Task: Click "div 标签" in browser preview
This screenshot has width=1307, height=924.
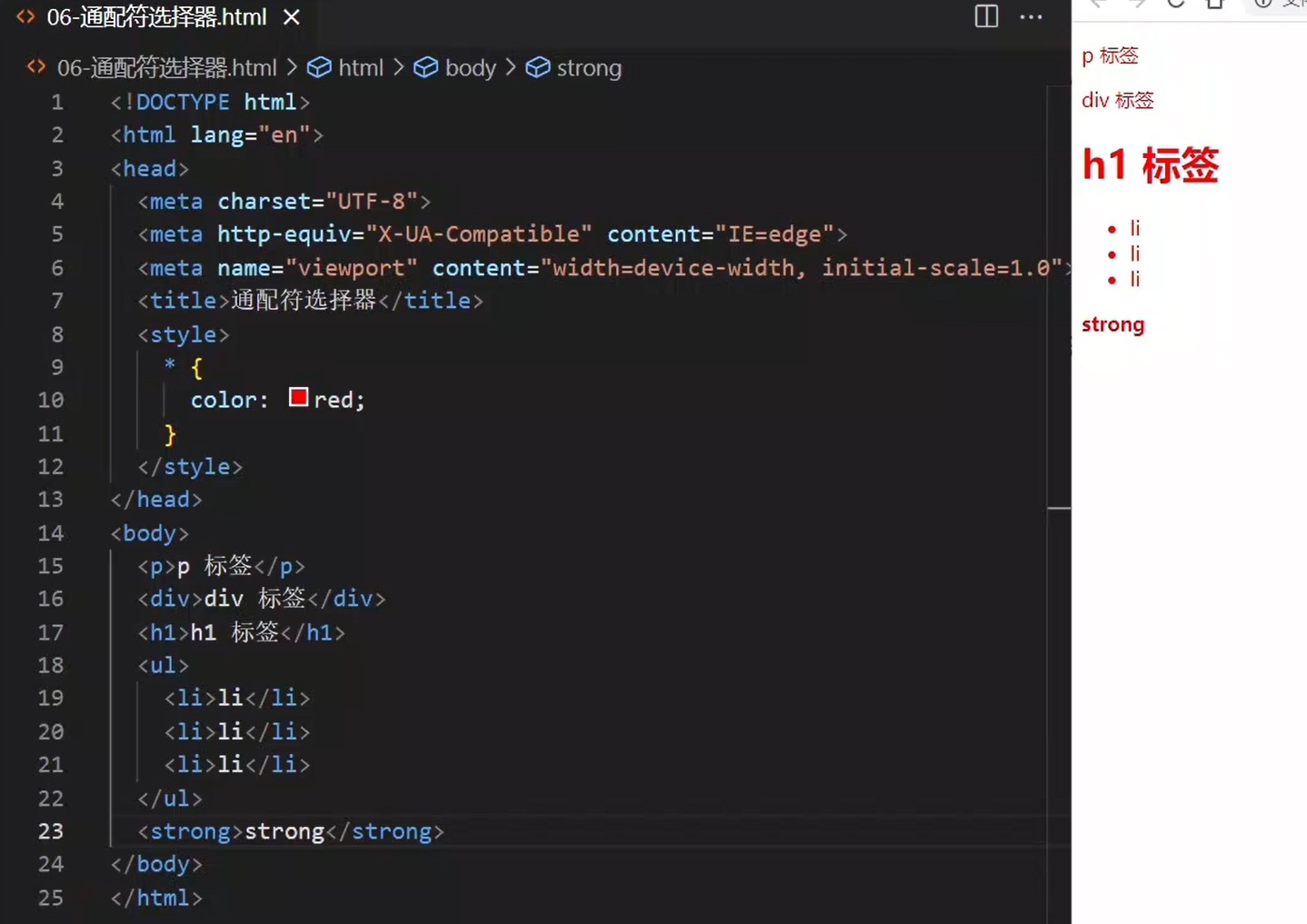Action: point(1117,100)
